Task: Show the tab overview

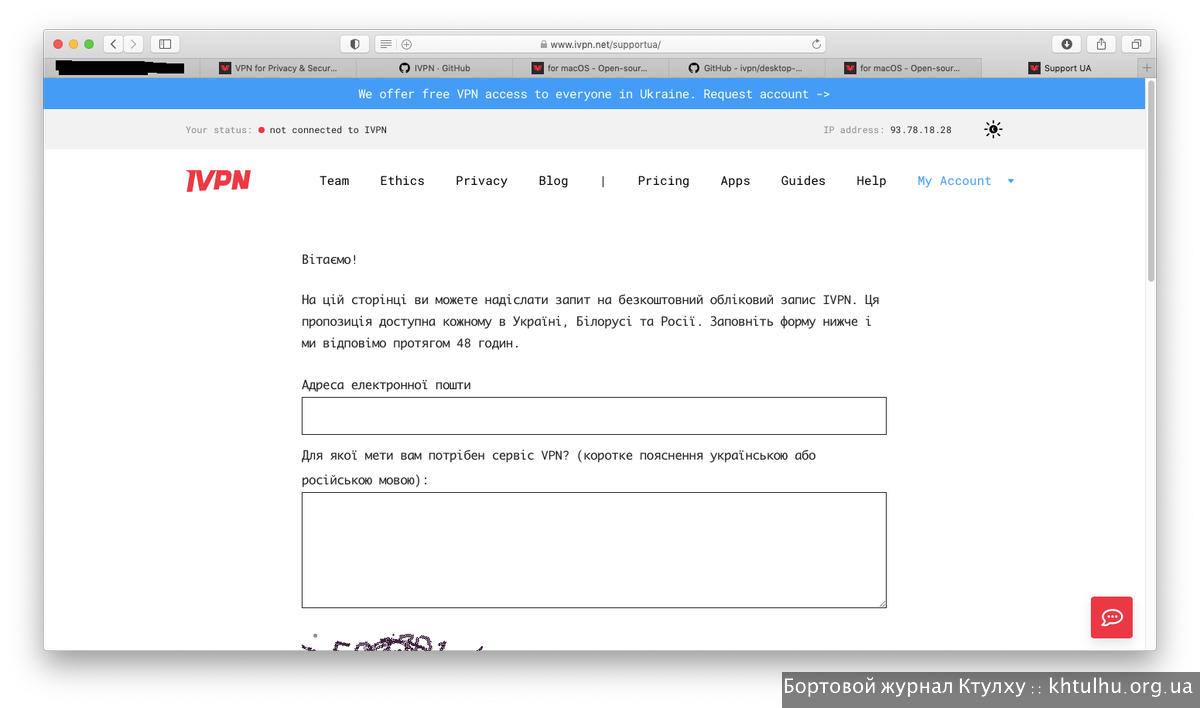Action: tap(1136, 44)
